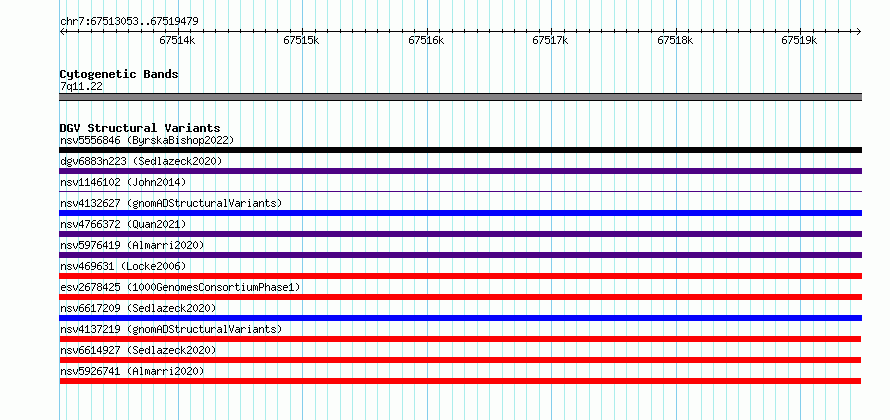Open the nsv6617209 (Sedlazeck2020) variant label
Screen dimensions: 890x420
click(138, 308)
